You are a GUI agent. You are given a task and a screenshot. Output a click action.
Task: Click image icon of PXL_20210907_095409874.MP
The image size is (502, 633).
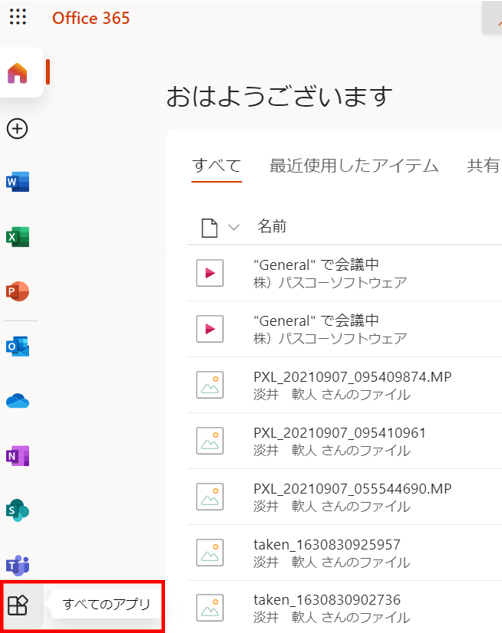coord(210,385)
